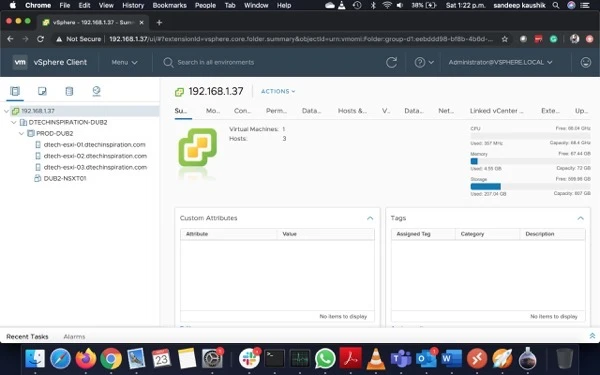Click the Storage usage bar

pos(530,186)
